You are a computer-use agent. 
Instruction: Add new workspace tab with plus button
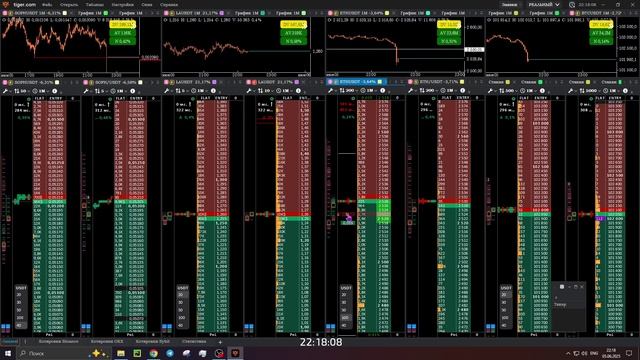[220, 342]
